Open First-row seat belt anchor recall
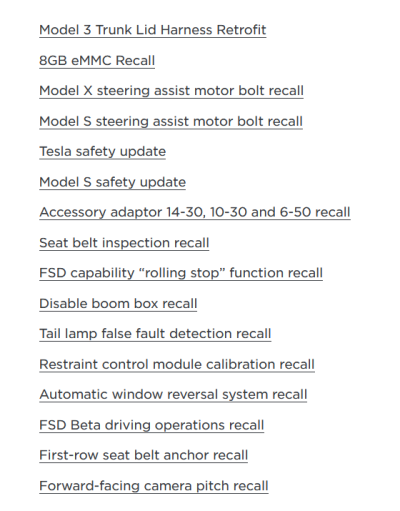The image size is (400, 511). pos(144,455)
